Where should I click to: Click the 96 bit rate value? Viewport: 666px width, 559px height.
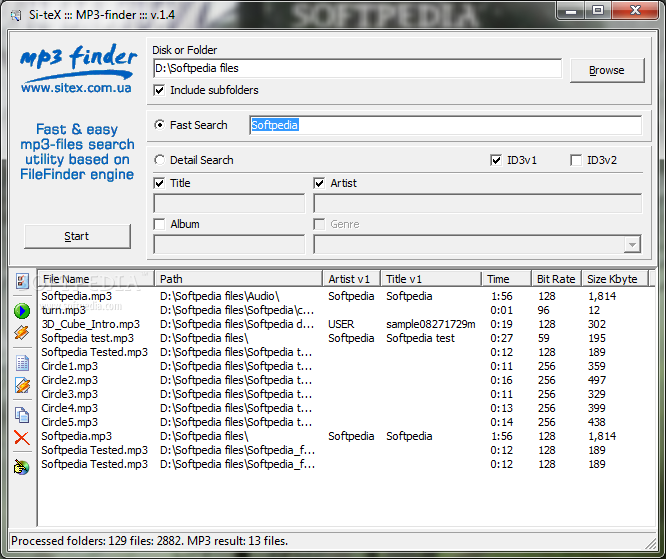[x=543, y=311]
